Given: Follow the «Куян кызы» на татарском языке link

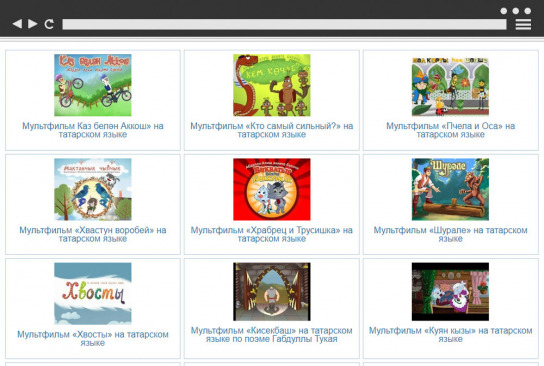Looking at the screenshot, I should coord(450,334).
